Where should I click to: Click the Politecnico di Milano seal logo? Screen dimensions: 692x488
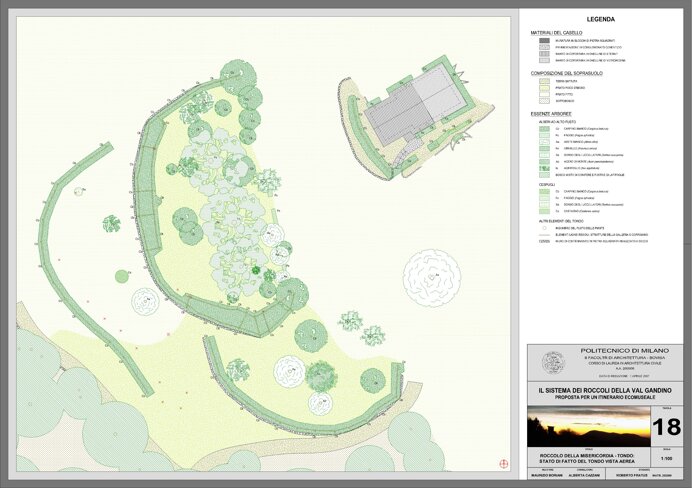(553, 363)
